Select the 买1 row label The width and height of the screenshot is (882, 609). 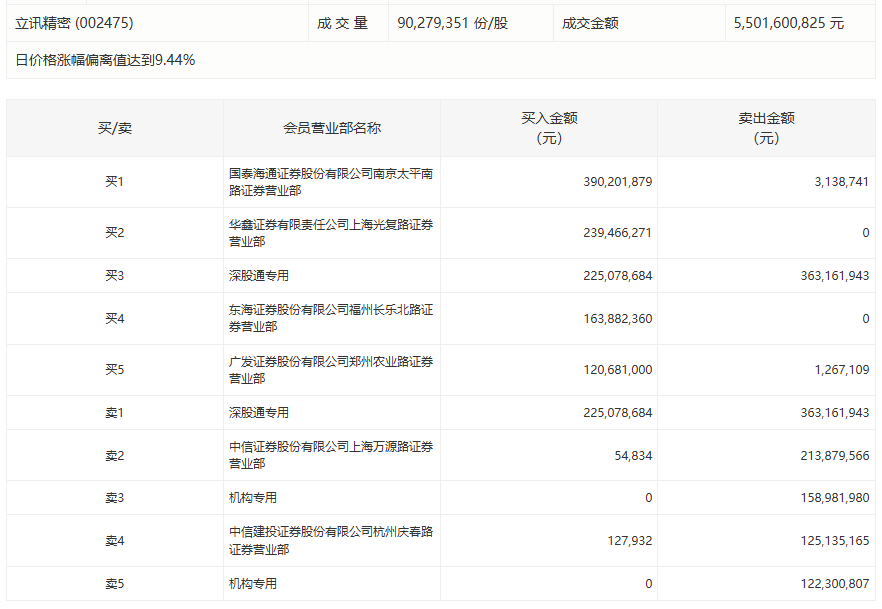click(x=115, y=182)
